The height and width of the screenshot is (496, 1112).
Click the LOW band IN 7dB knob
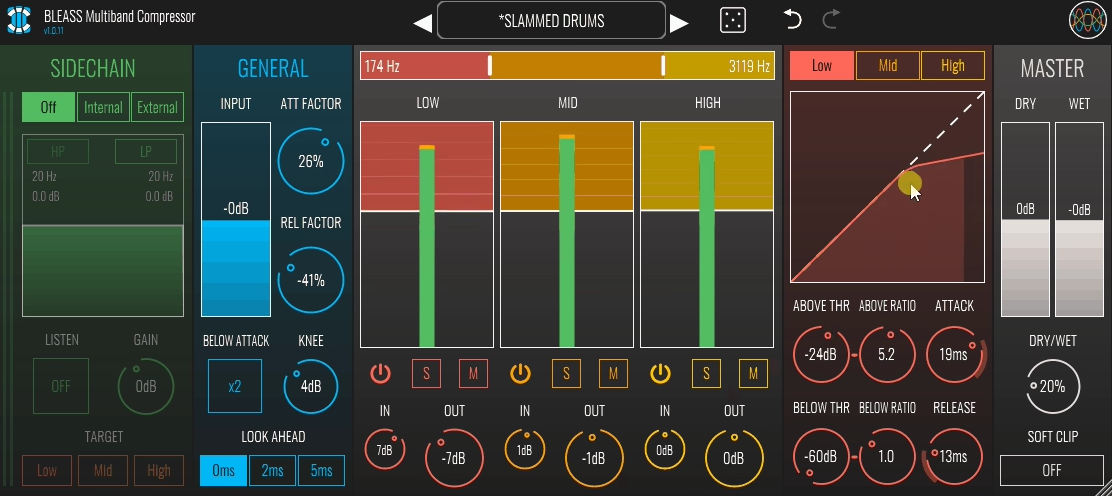(385, 449)
